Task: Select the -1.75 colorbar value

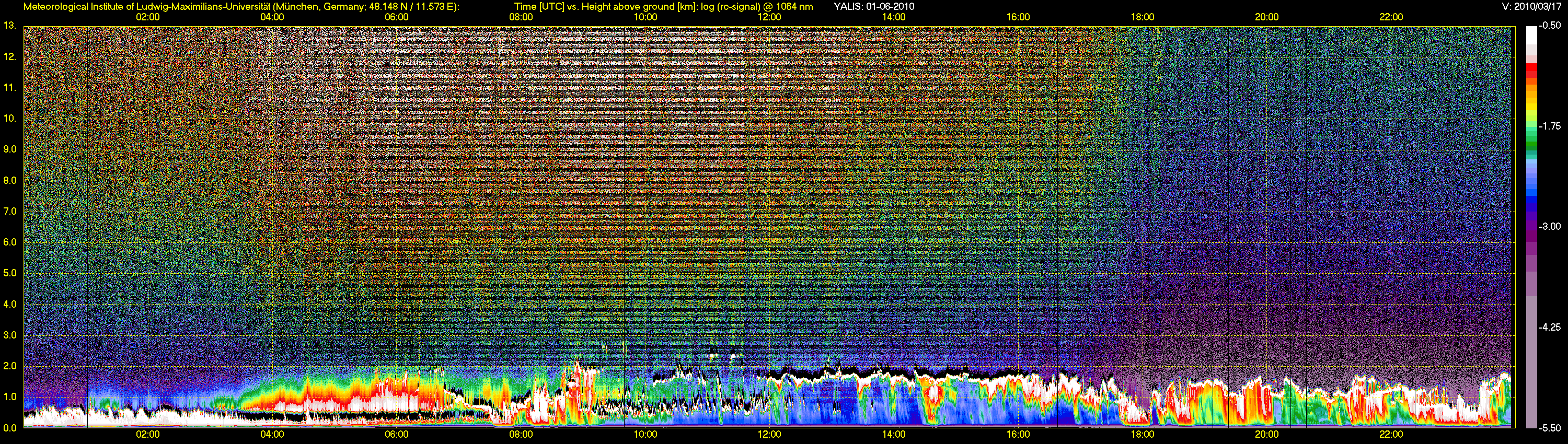Action: click(x=1550, y=126)
